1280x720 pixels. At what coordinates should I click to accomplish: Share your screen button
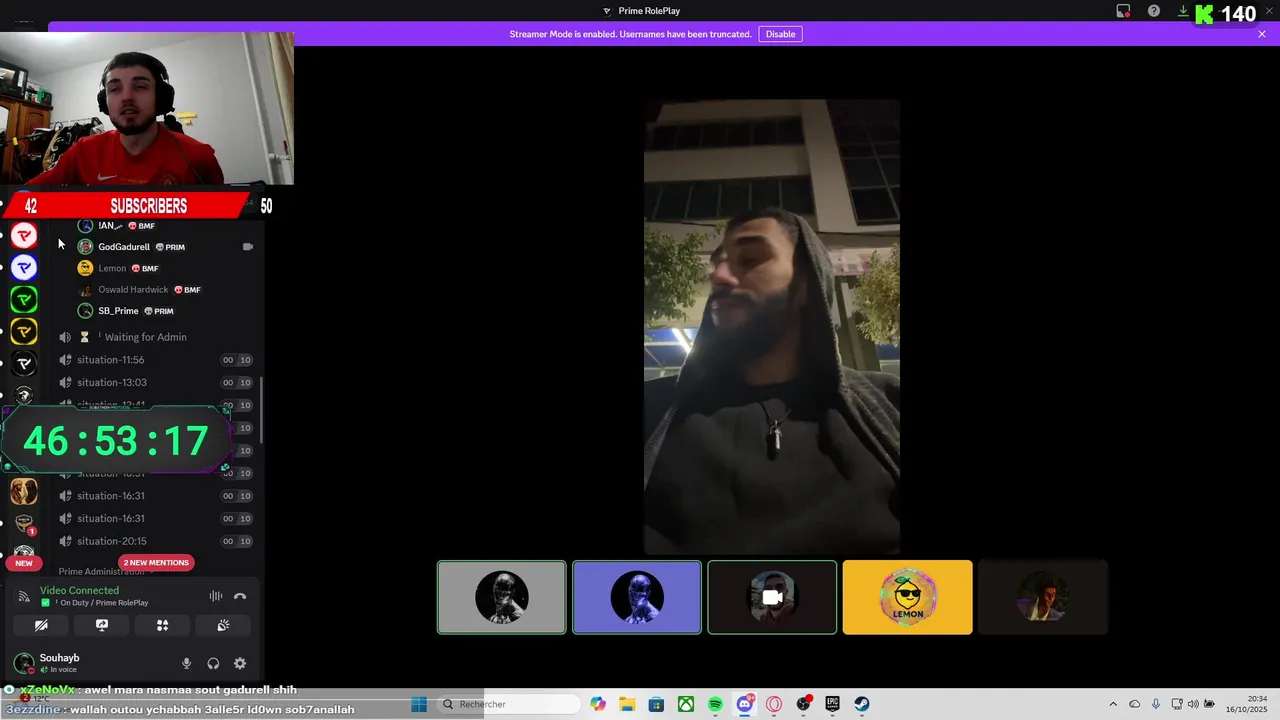102,625
